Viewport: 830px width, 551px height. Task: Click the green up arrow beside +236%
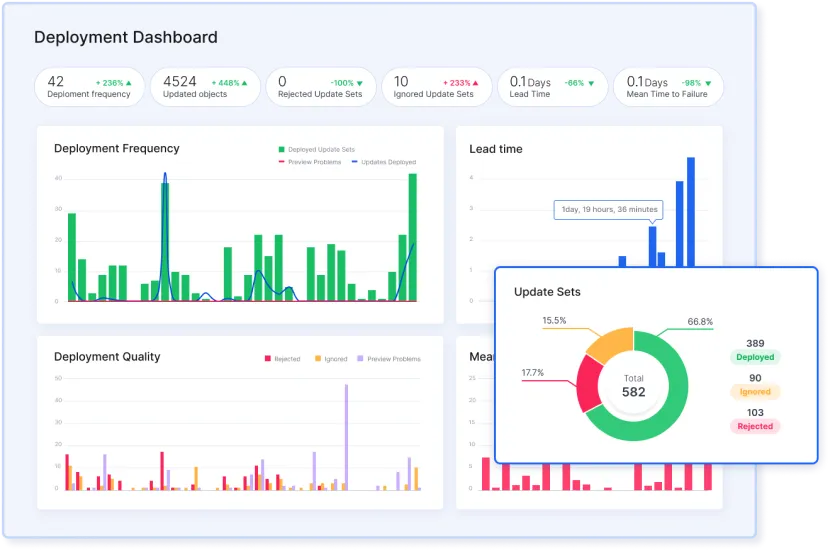[x=129, y=83]
